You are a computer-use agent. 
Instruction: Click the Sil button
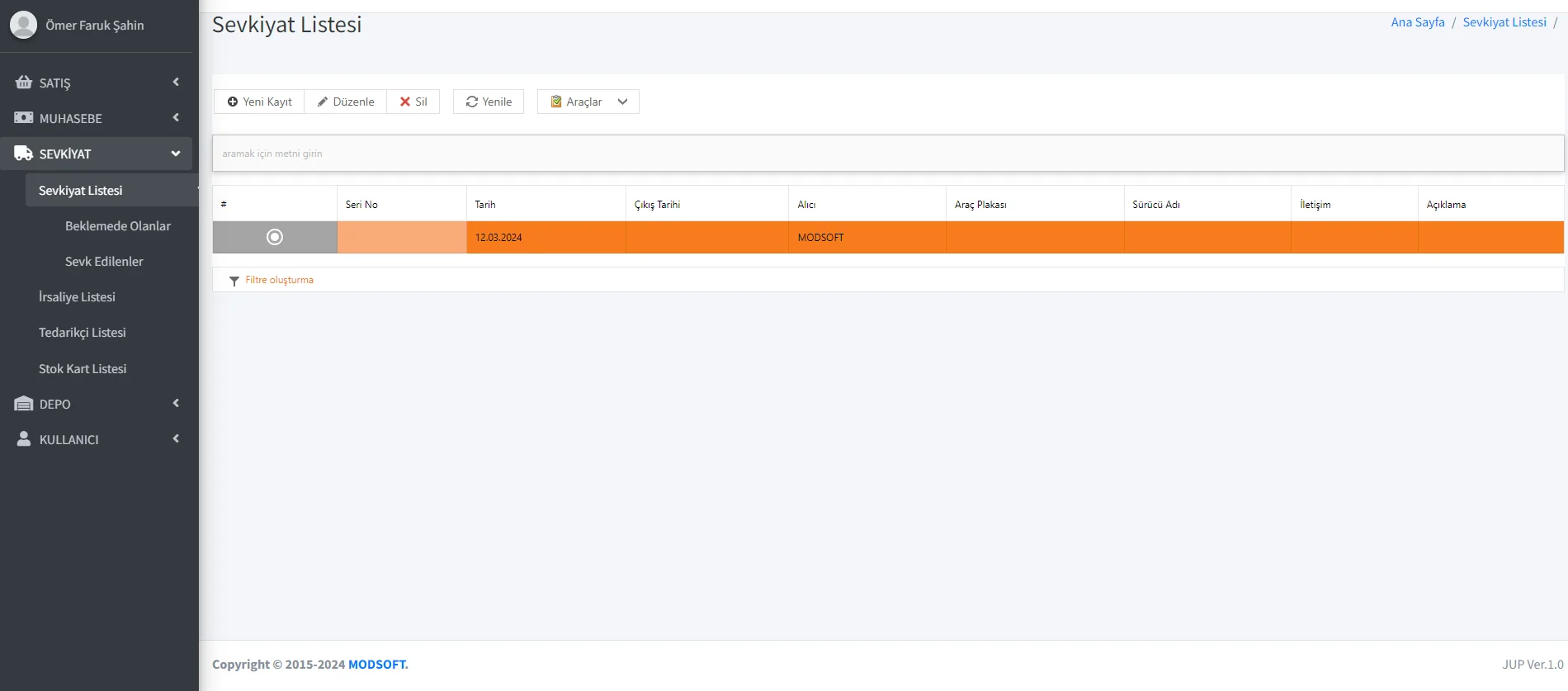click(413, 102)
